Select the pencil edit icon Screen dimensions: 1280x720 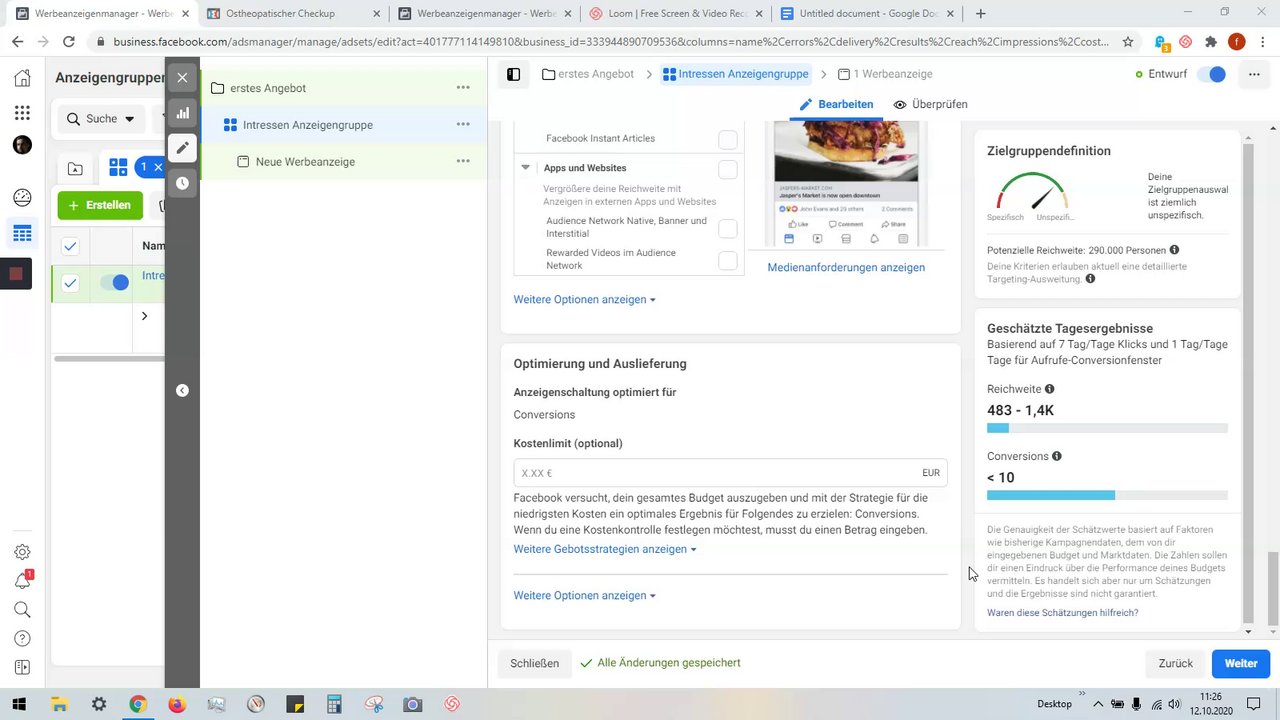click(x=182, y=148)
